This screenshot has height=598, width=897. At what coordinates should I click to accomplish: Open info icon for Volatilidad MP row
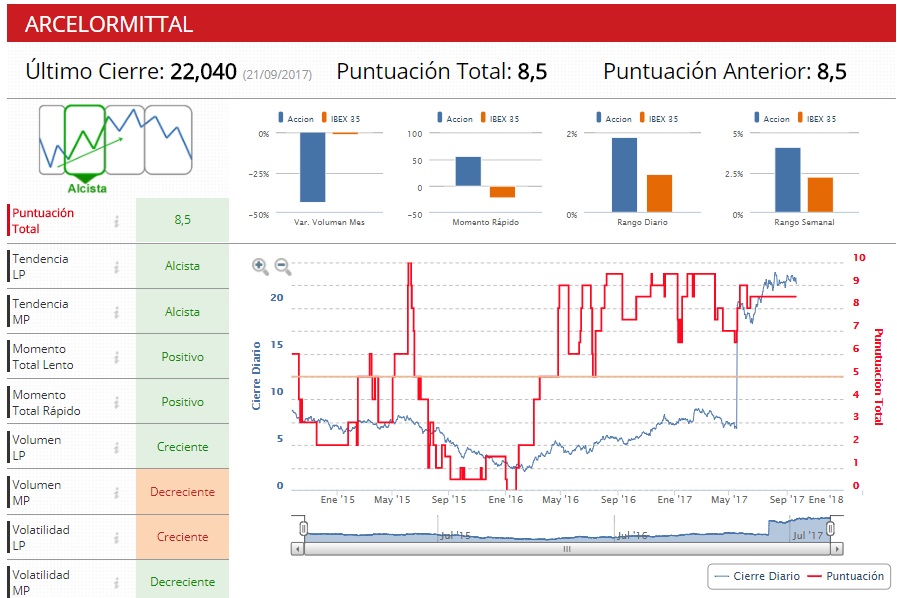117,583
